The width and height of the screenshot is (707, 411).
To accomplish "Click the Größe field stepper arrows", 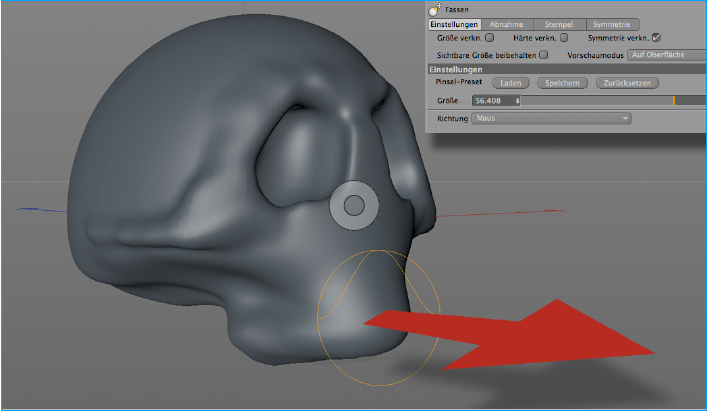I will click(x=517, y=101).
